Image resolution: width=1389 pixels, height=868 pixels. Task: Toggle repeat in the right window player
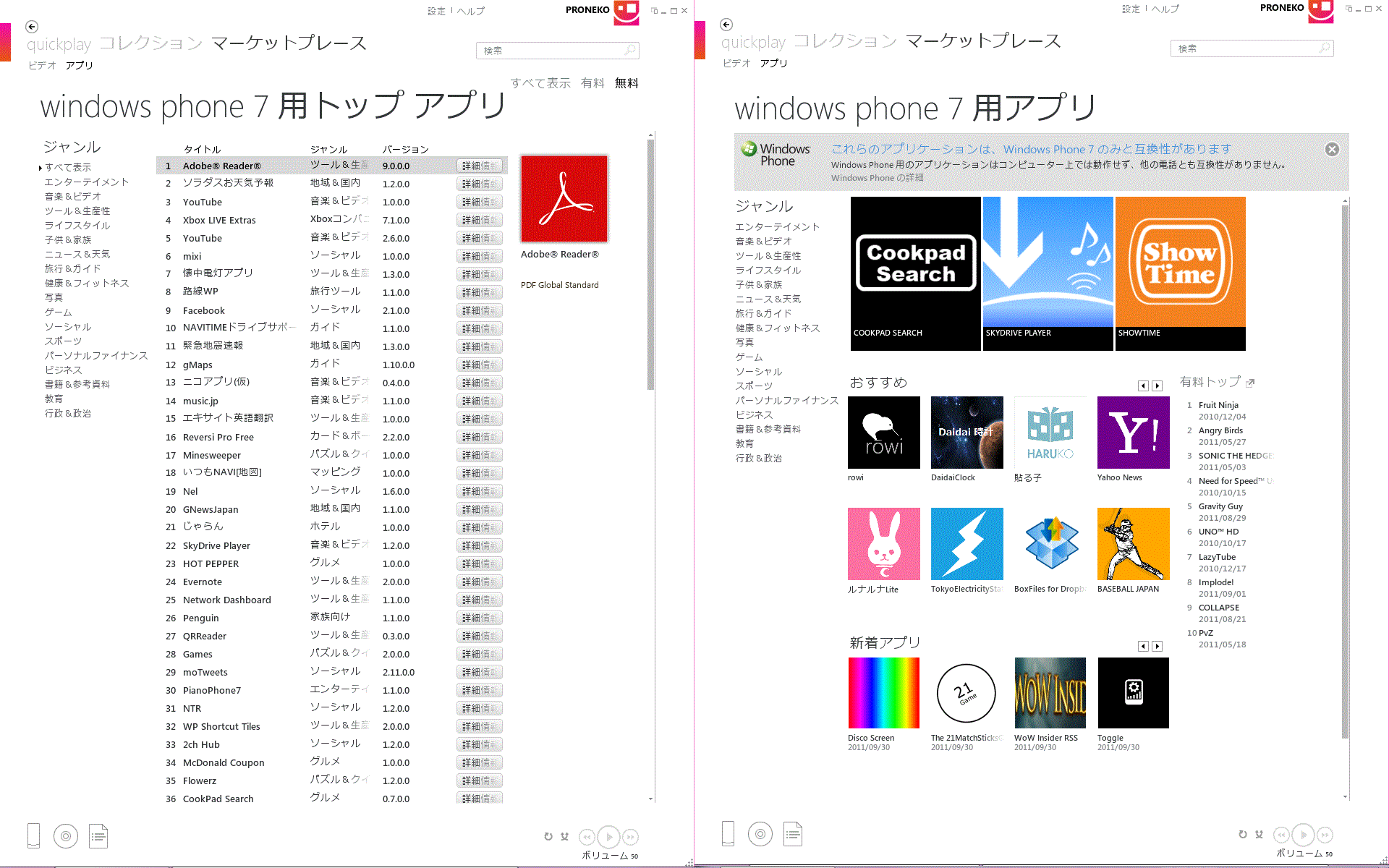[x=1243, y=835]
